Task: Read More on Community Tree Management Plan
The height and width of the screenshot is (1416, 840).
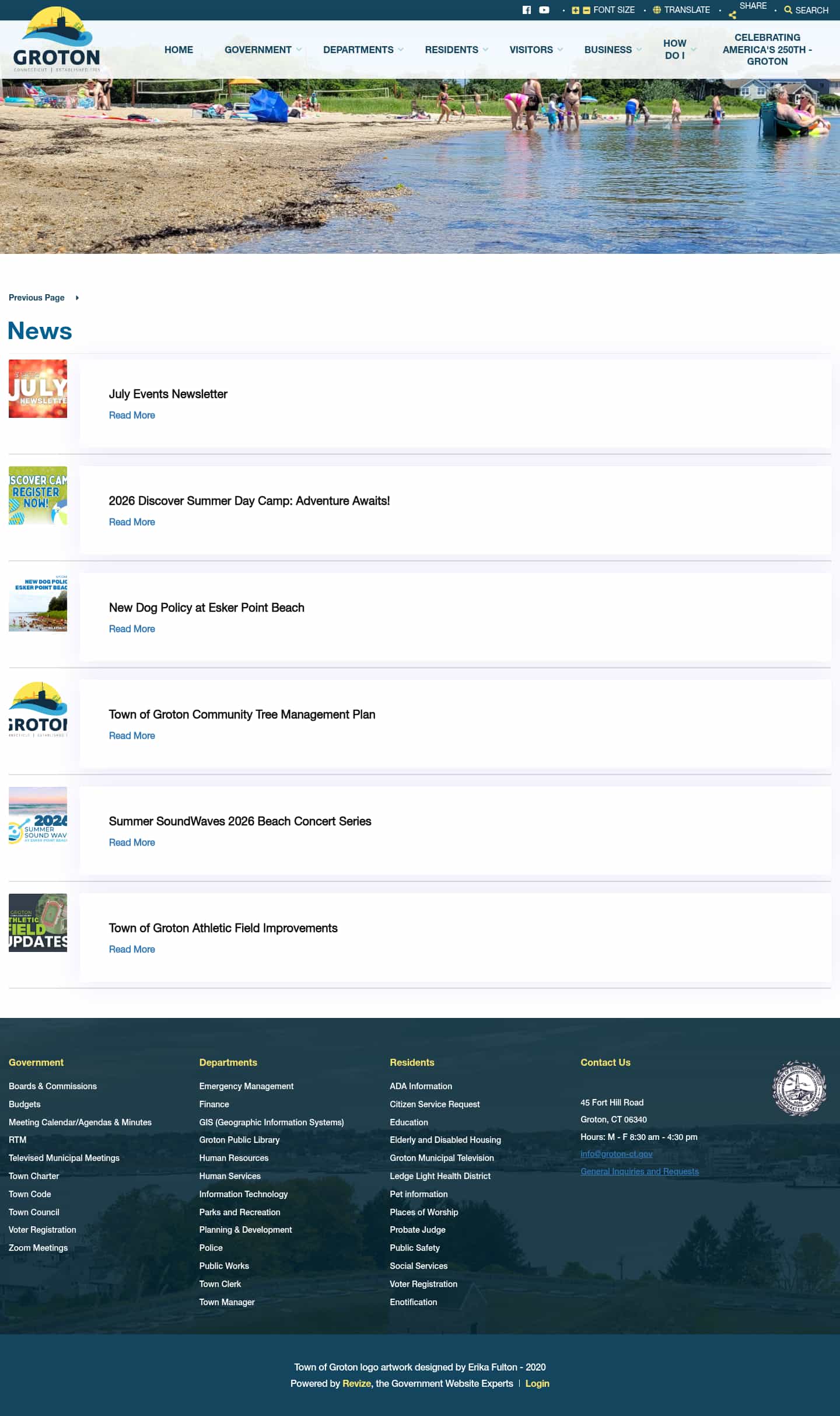Action: 132,735
